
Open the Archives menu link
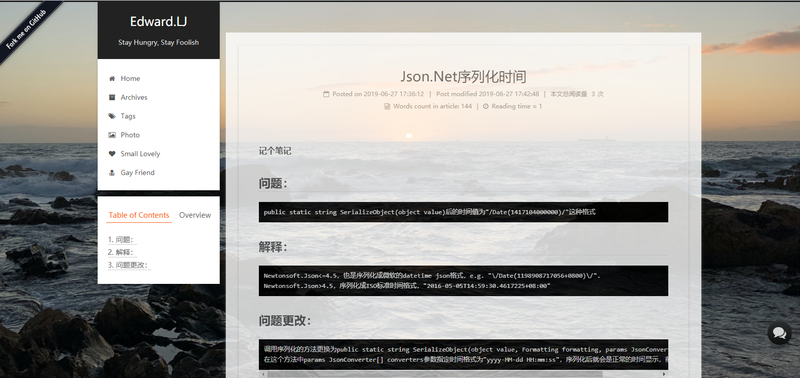pos(134,97)
